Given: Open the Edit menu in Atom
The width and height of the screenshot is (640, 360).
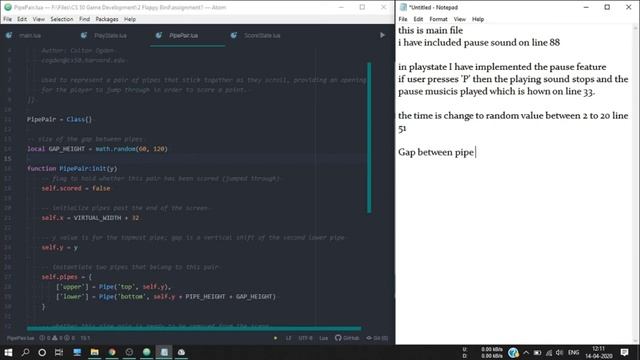Looking at the screenshot, I should click(x=22, y=19).
